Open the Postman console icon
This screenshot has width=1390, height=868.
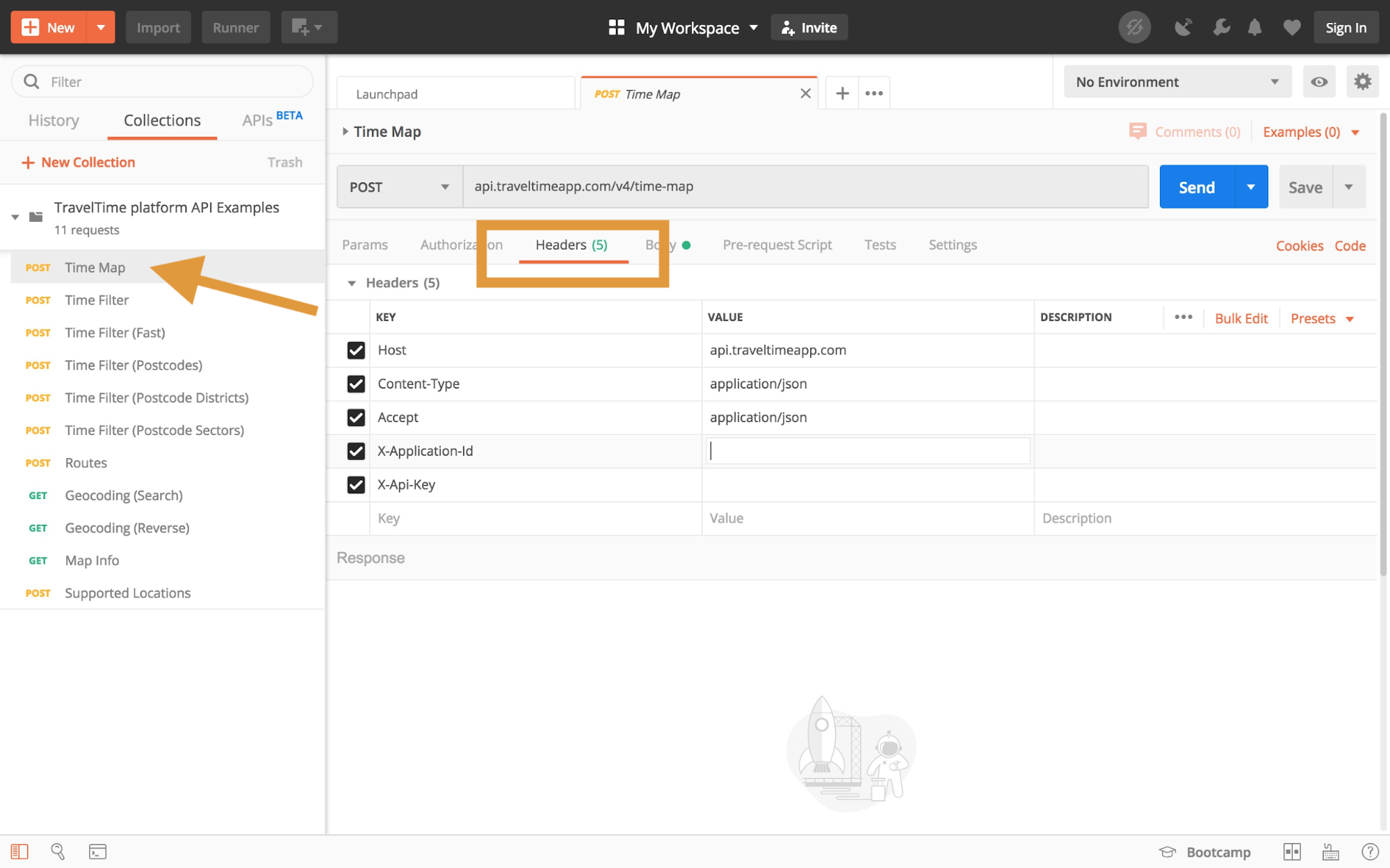click(97, 851)
